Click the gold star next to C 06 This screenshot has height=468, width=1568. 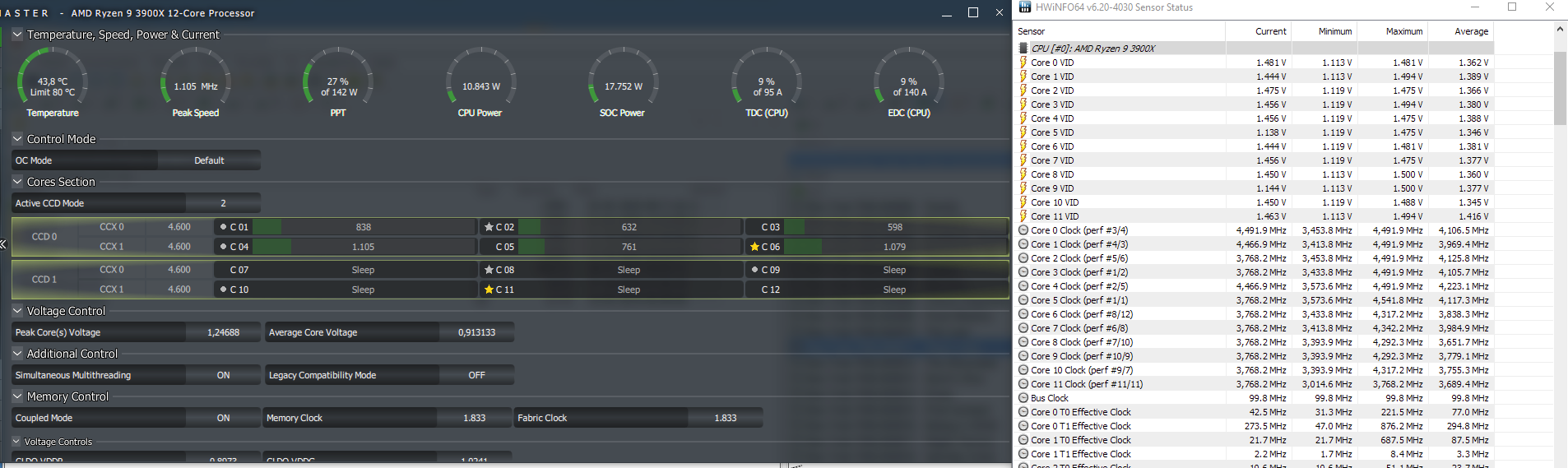click(x=754, y=247)
